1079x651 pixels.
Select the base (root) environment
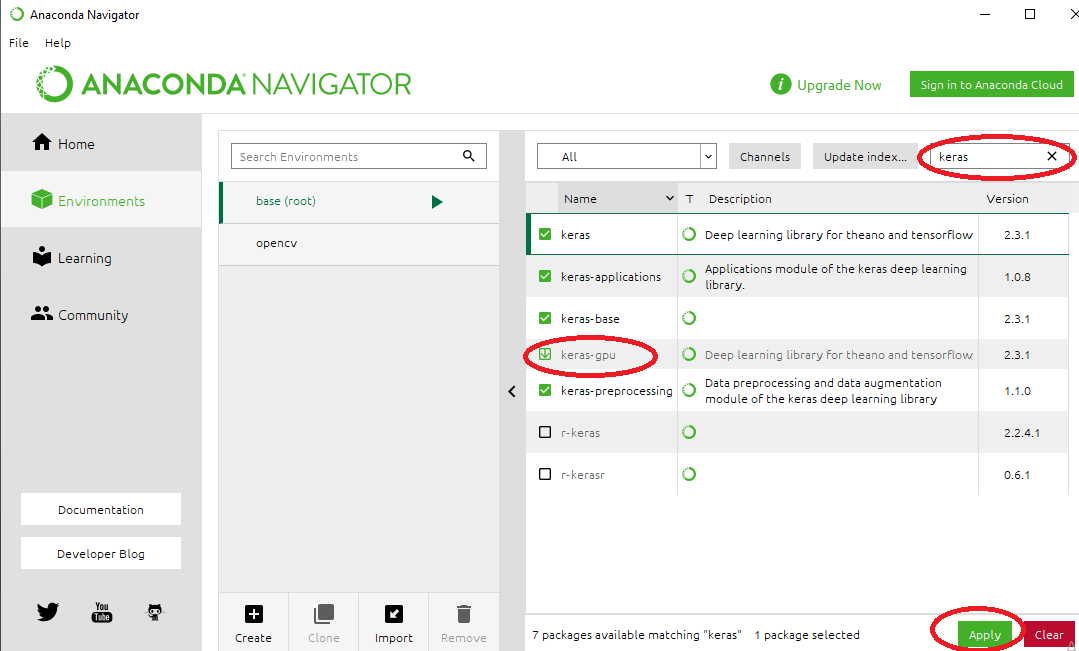click(x=359, y=202)
